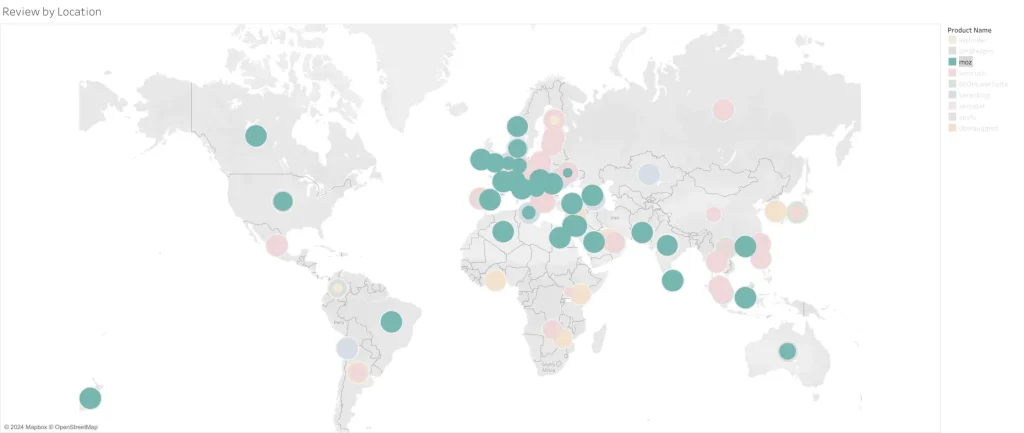Select the moz circle over Brazil

(391, 321)
